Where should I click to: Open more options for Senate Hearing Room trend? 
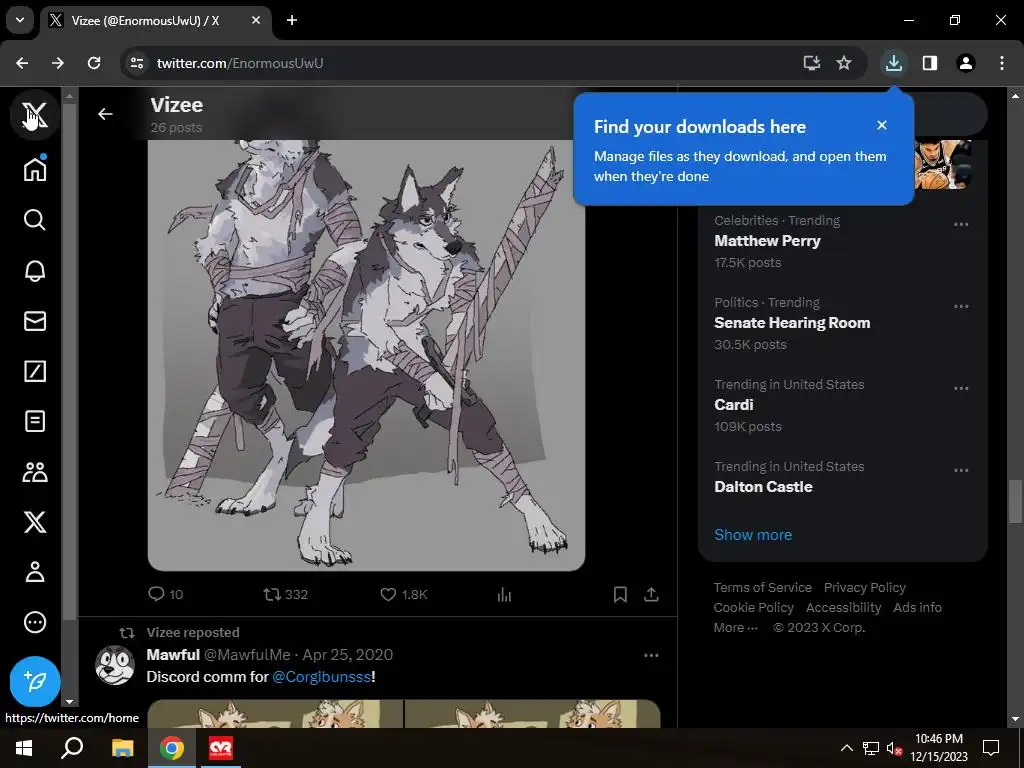[961, 306]
